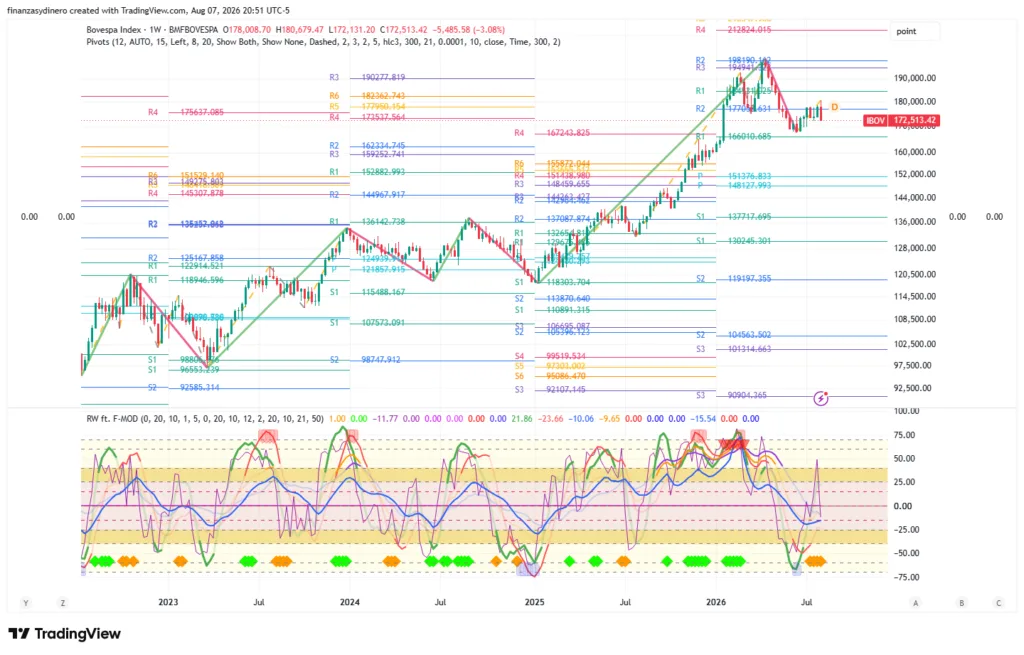This screenshot has width=1024, height=655.
Task: Click the S1 130245.301 pivot label
Action: 733,241
